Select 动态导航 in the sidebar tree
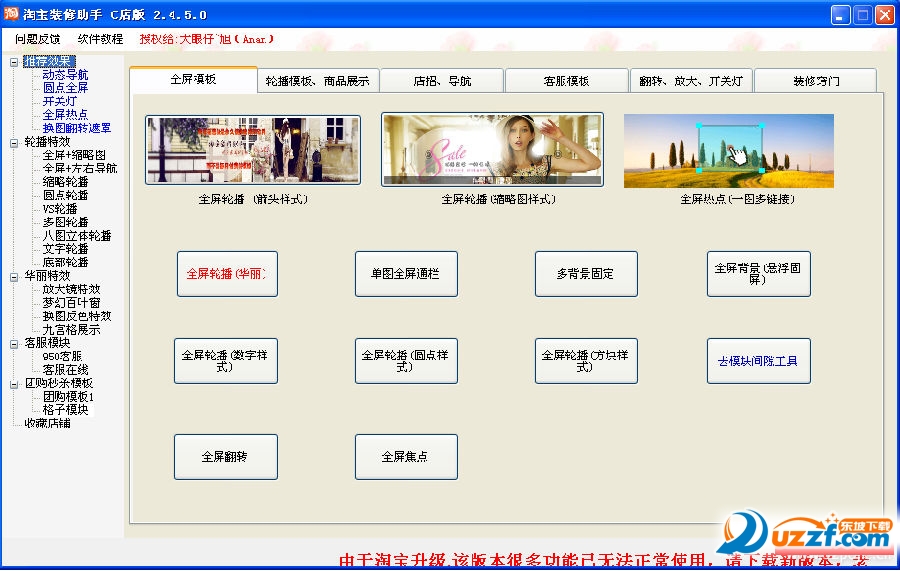 (x=65, y=75)
